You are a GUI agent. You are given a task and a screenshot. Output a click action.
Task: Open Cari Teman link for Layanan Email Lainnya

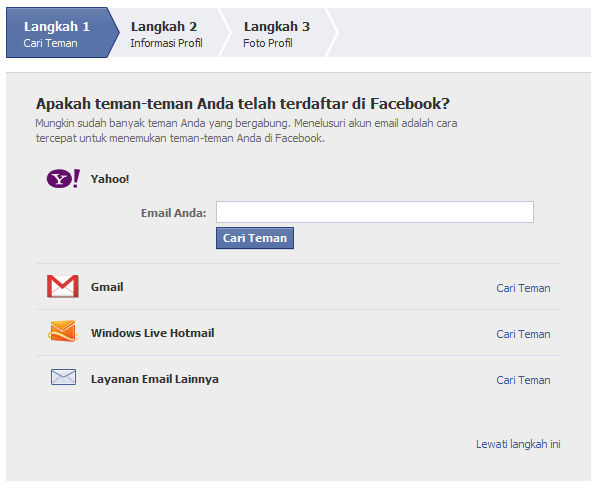pyautogui.click(x=523, y=380)
